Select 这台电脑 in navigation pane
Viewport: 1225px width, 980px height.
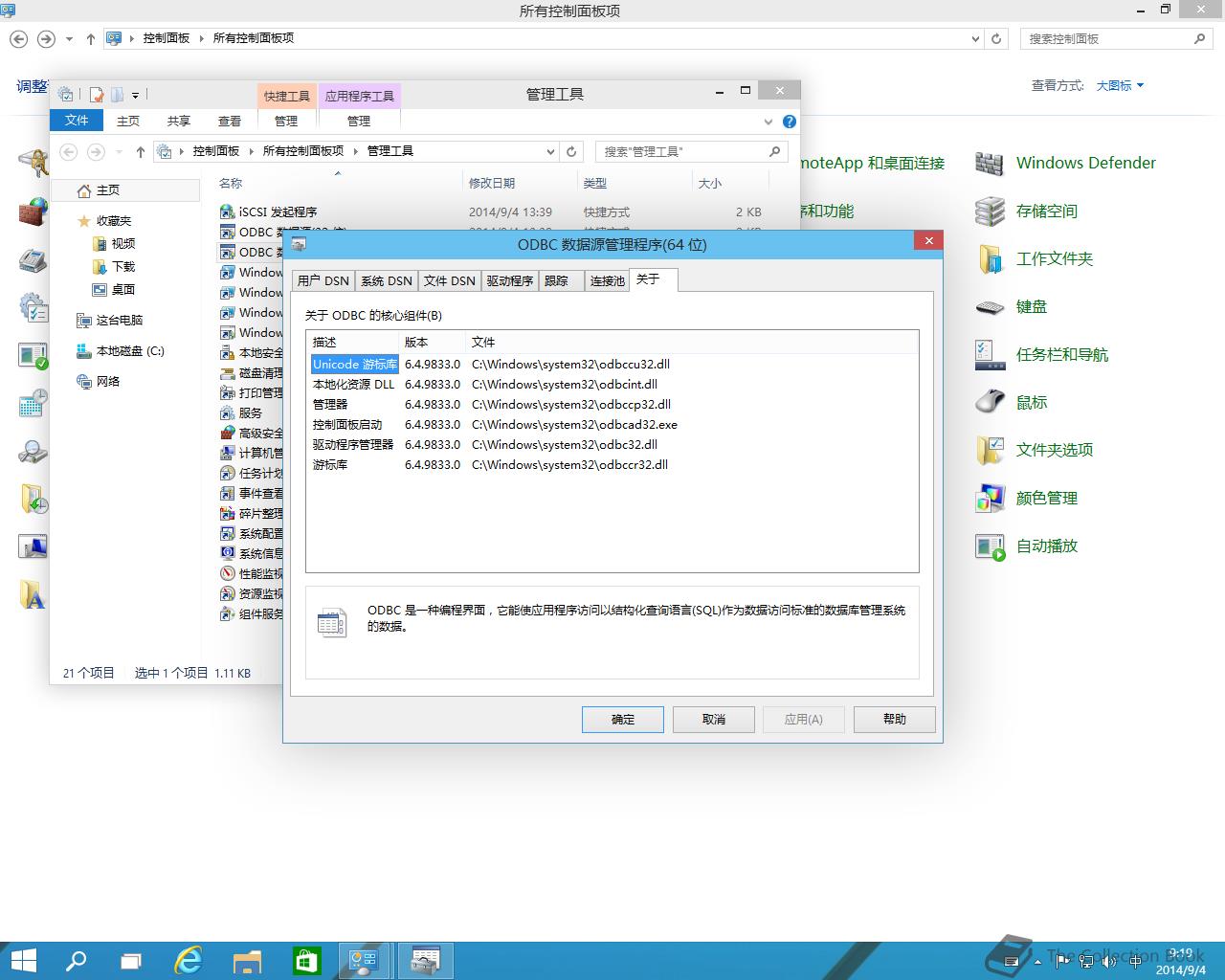click(109, 320)
